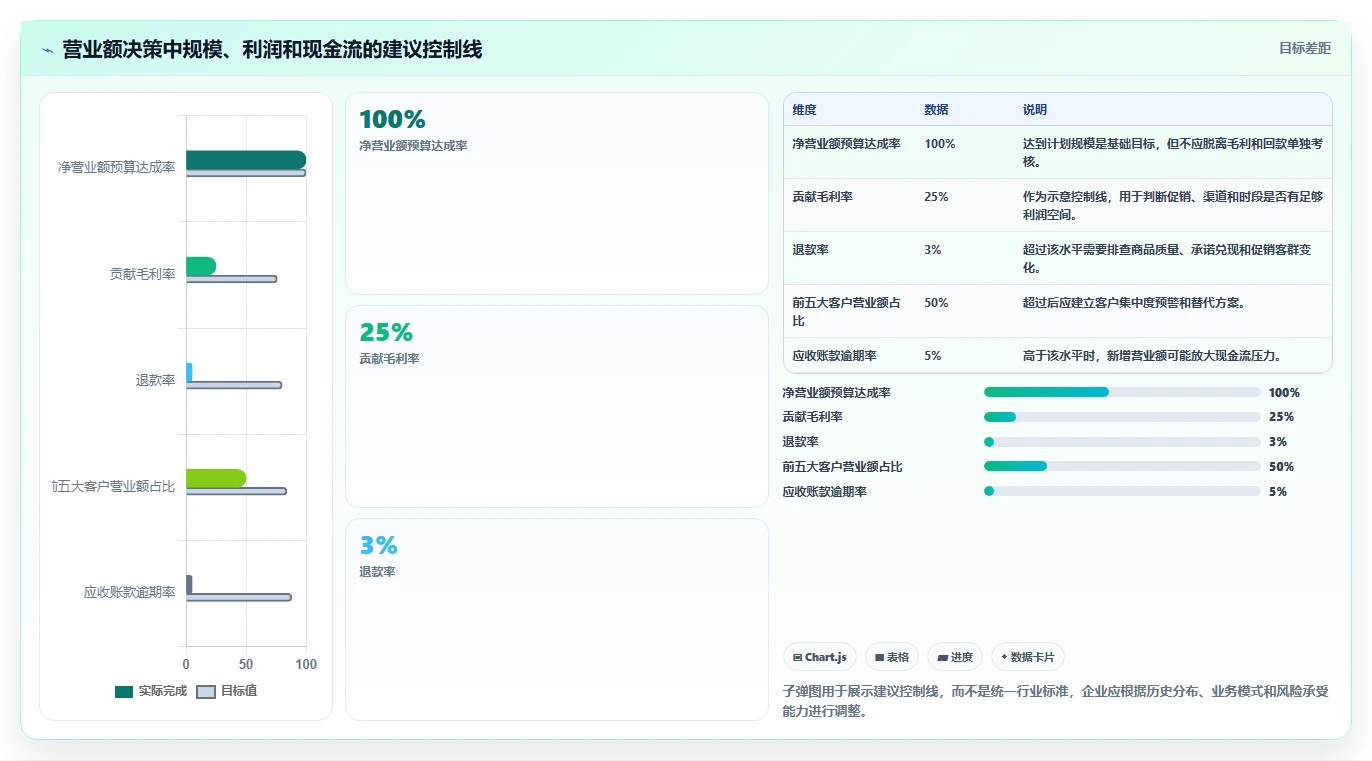Click the 25% data card value
This screenshot has height=761, width=1372.
(386, 333)
